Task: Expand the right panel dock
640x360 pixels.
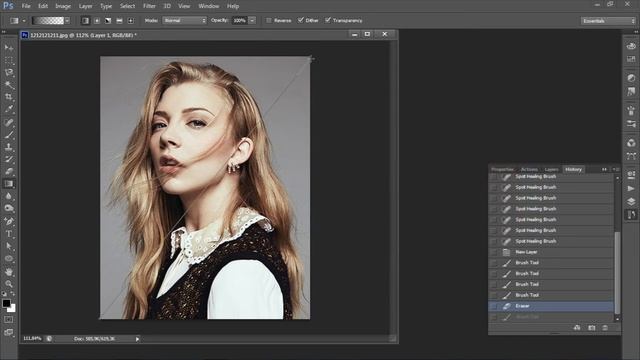Action: click(636, 32)
